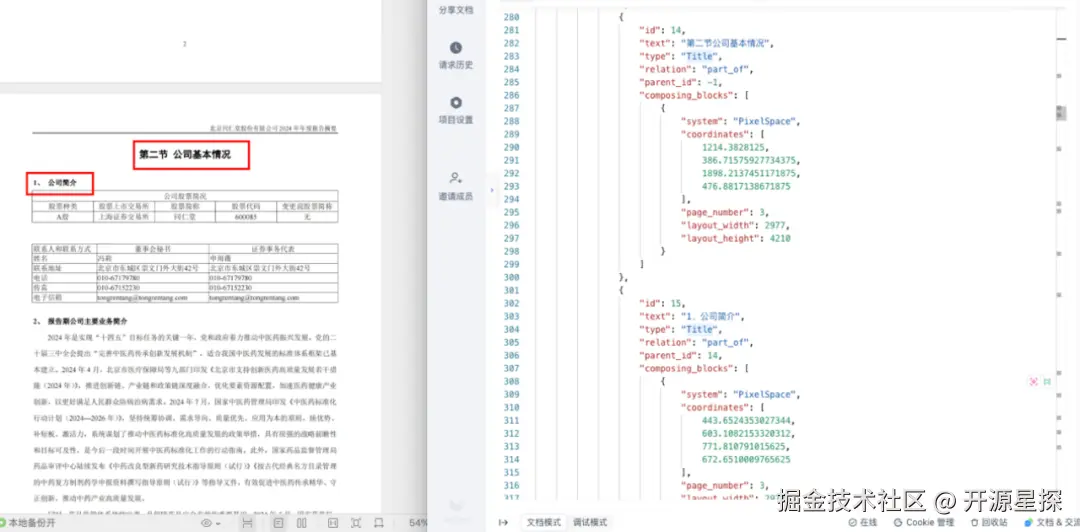
Task: Select the fit-width icon in PDF viewer bar
Action: click(247, 523)
